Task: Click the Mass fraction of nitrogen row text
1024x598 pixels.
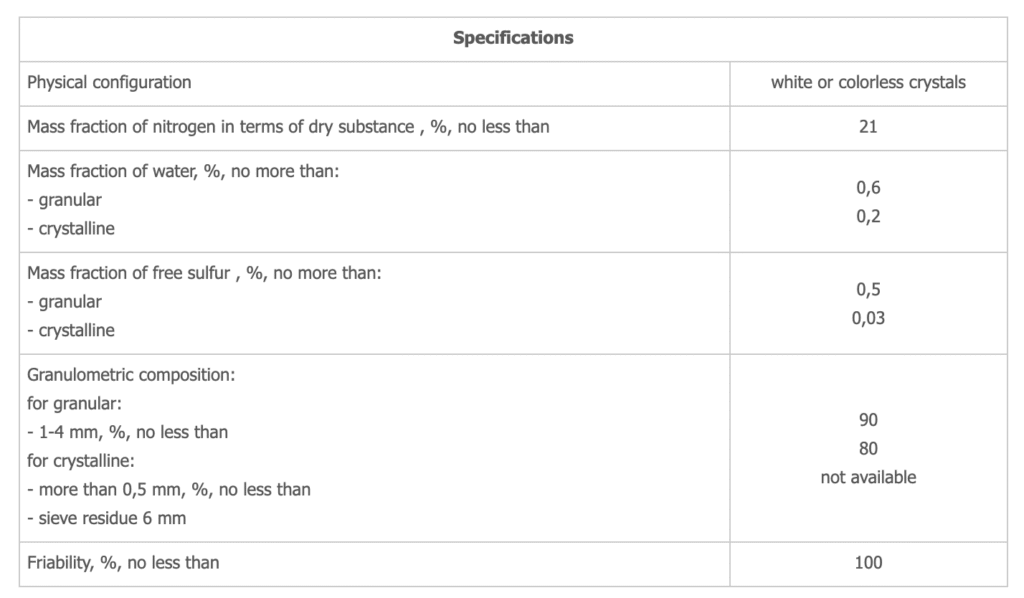Action: [288, 127]
